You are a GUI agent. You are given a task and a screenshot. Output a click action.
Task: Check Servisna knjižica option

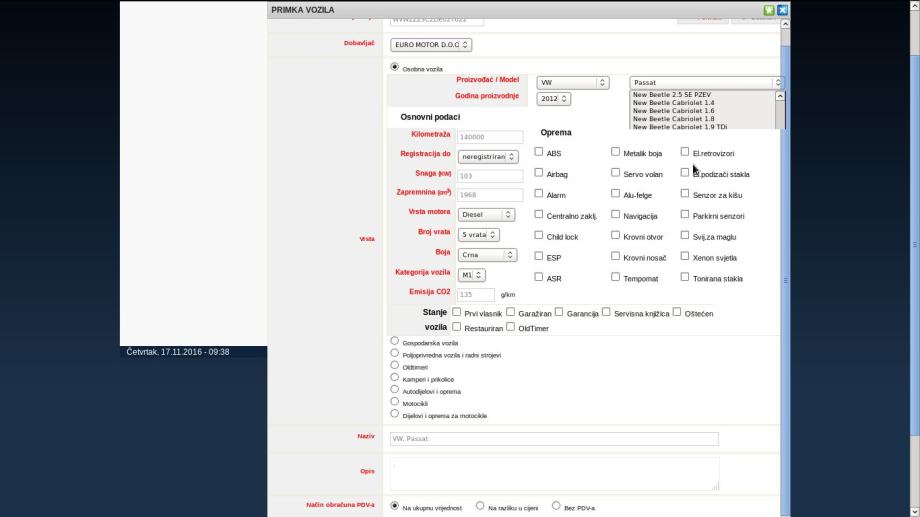click(x=606, y=312)
